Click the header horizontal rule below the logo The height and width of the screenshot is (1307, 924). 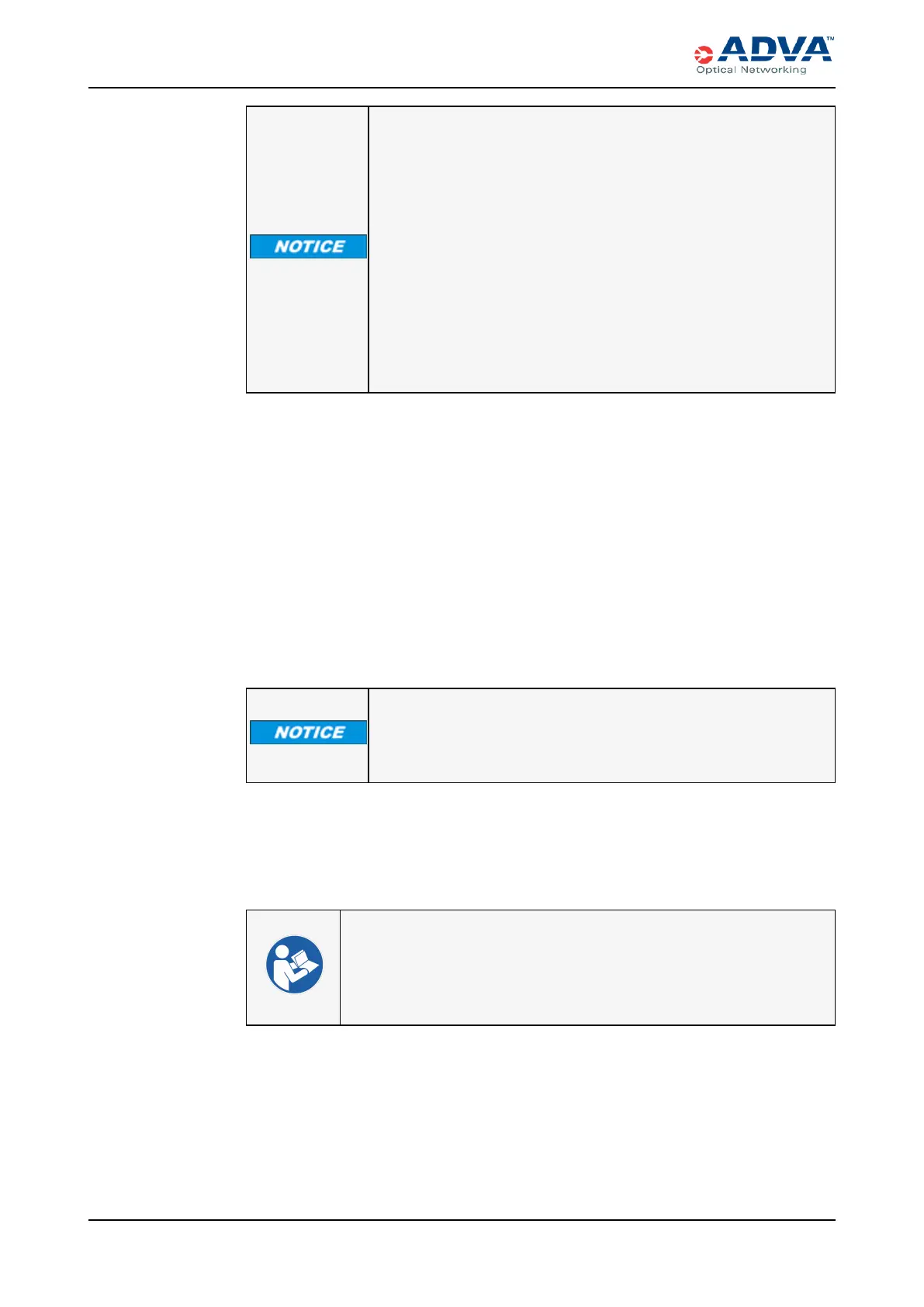pos(462,88)
